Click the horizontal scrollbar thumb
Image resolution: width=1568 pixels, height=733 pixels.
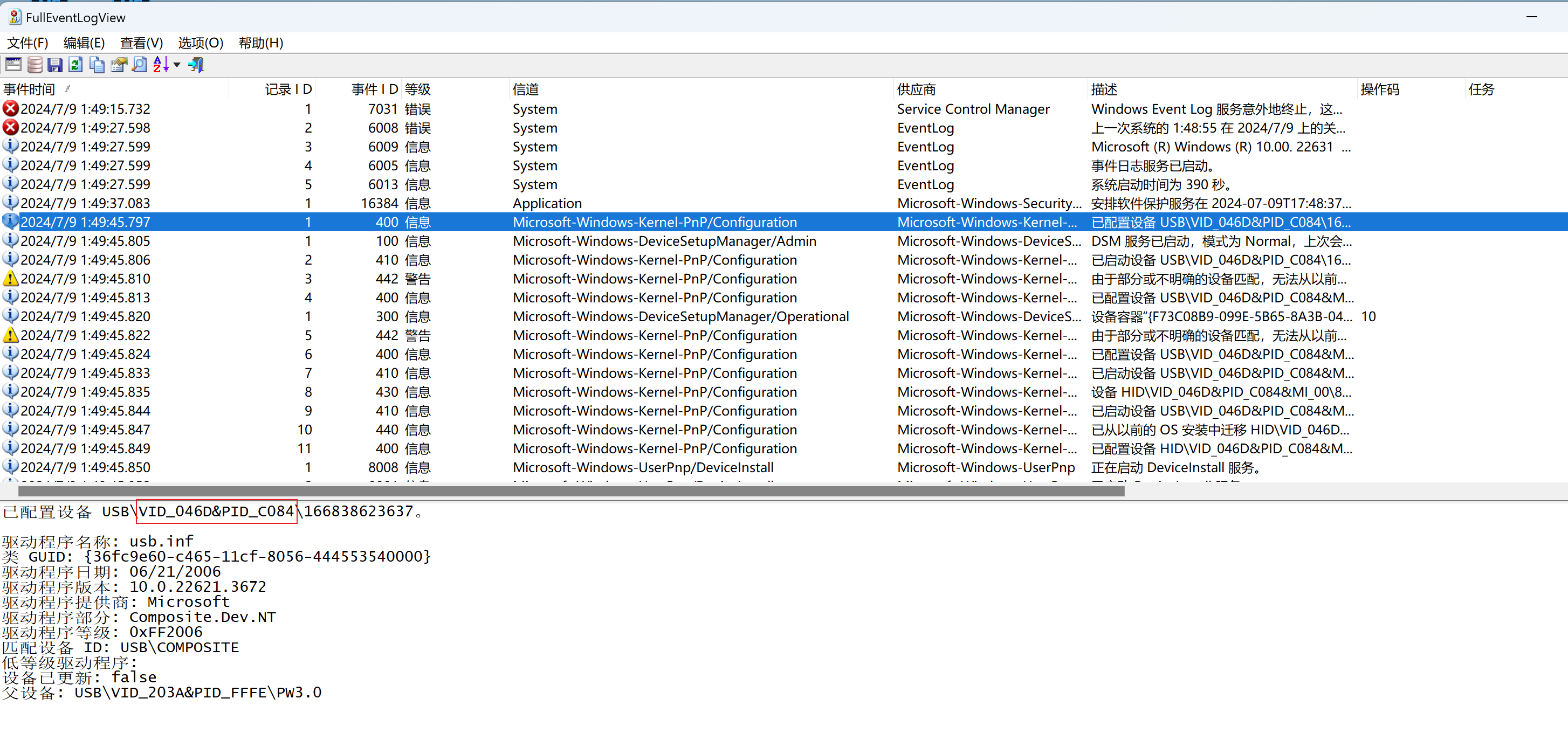click(x=571, y=491)
